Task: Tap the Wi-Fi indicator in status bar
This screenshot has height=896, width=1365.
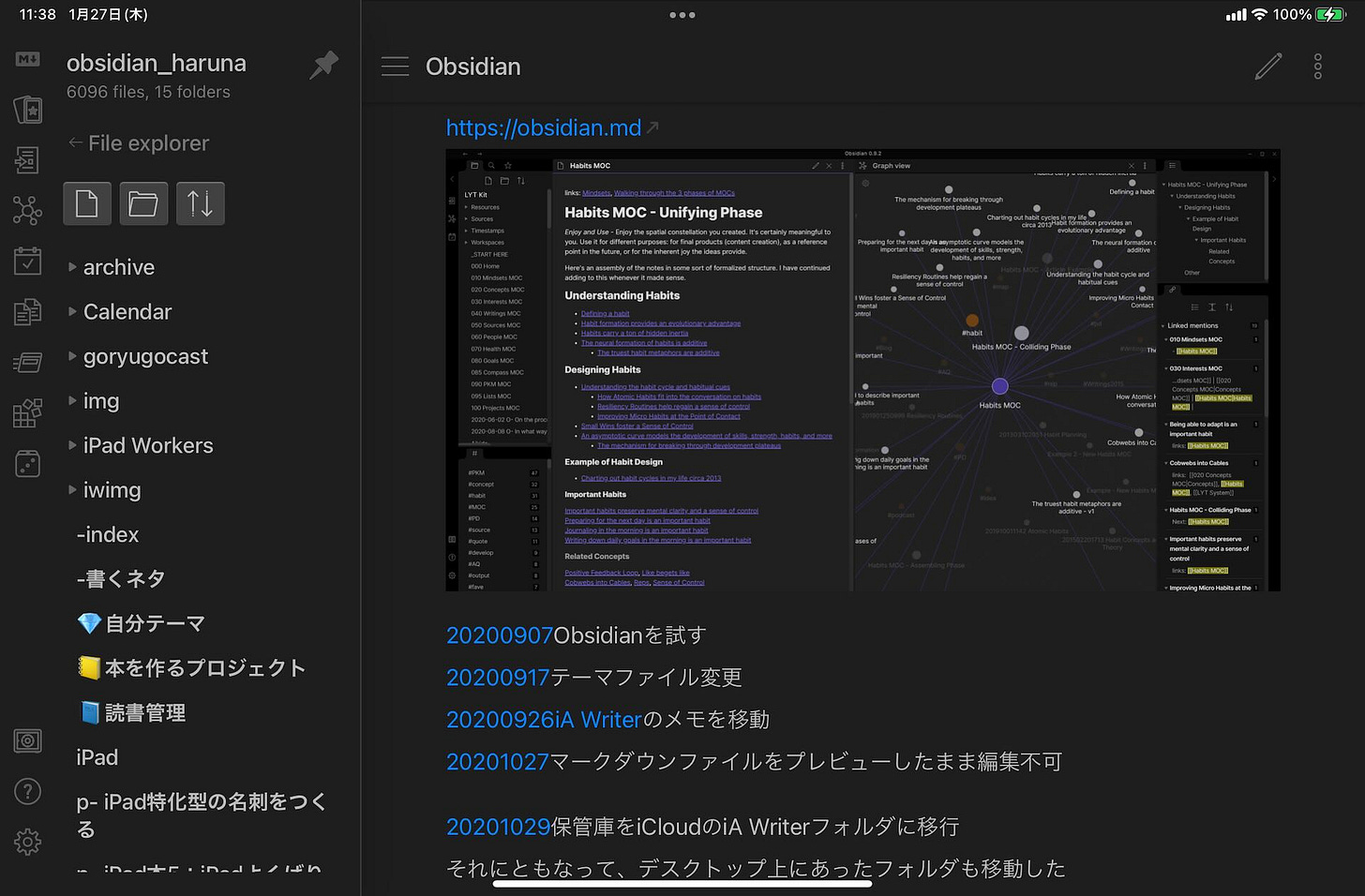Action: point(1260,15)
